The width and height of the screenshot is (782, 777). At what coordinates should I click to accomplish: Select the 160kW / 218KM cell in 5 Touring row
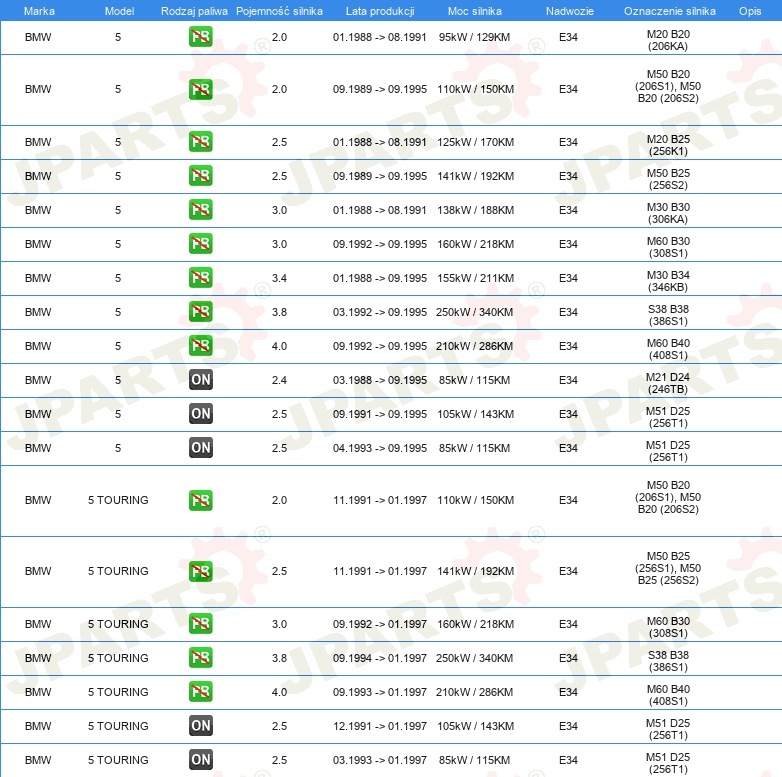pos(475,624)
